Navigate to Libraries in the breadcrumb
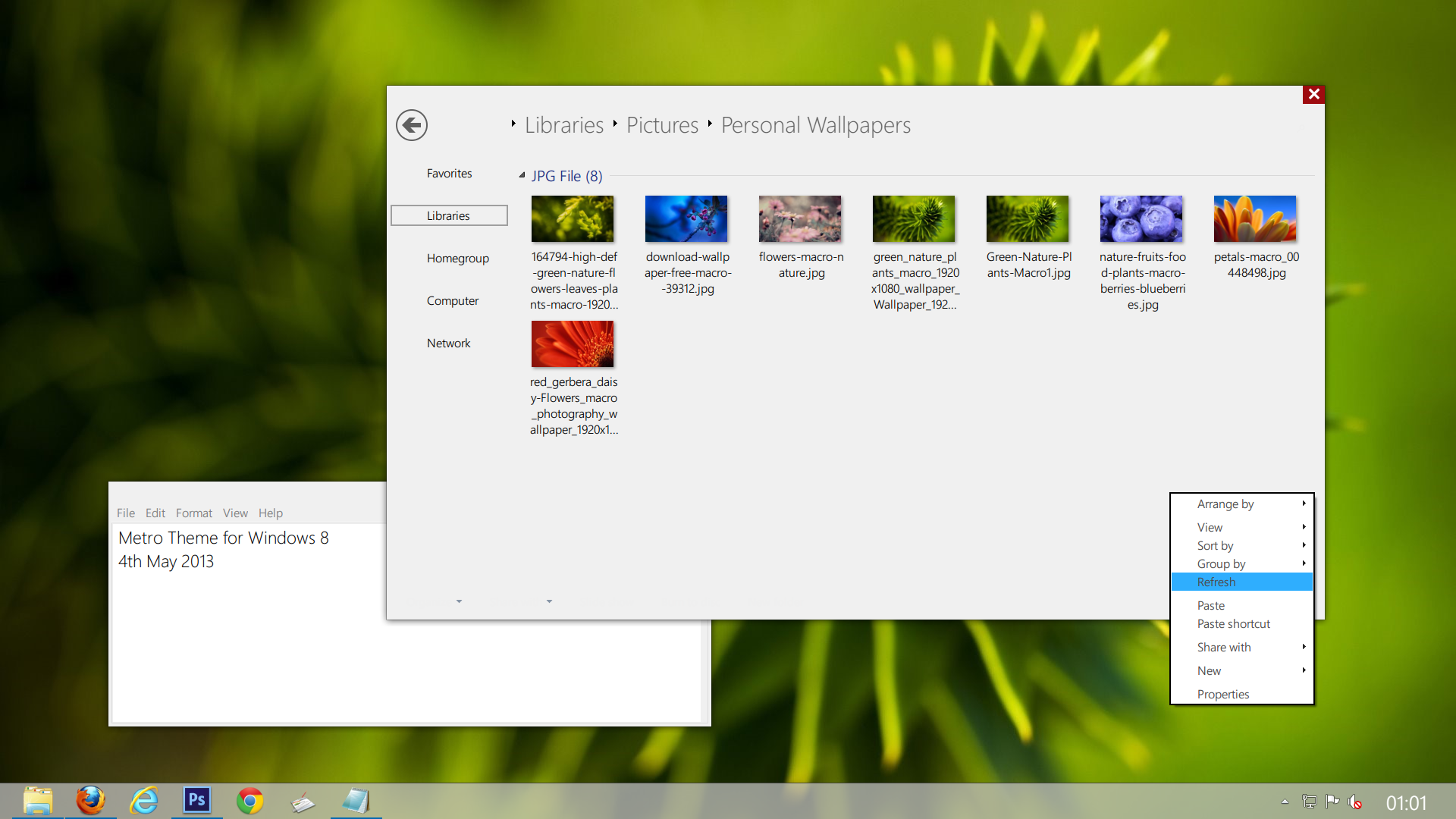 [x=564, y=125]
